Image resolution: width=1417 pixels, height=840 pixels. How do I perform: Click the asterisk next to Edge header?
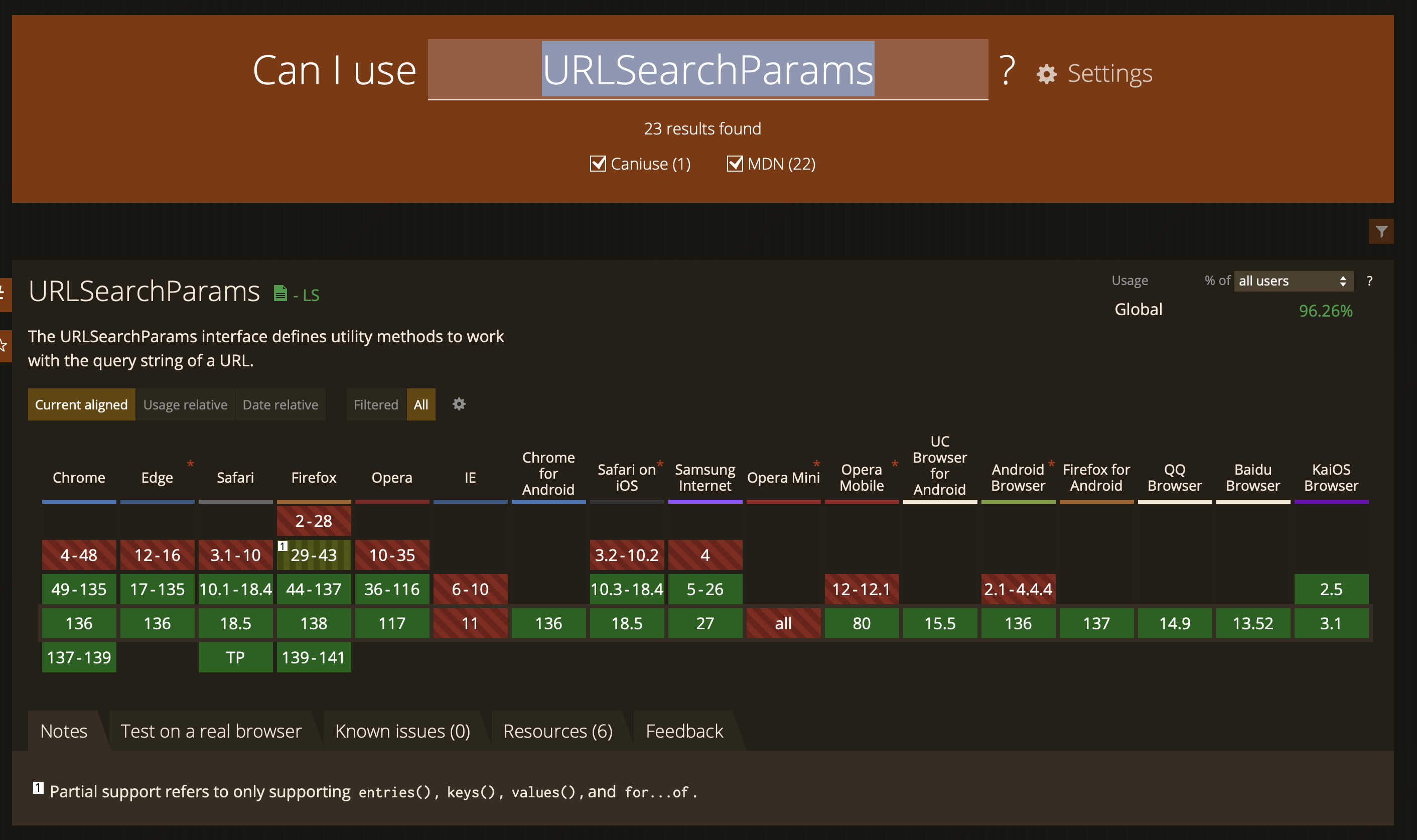190,464
